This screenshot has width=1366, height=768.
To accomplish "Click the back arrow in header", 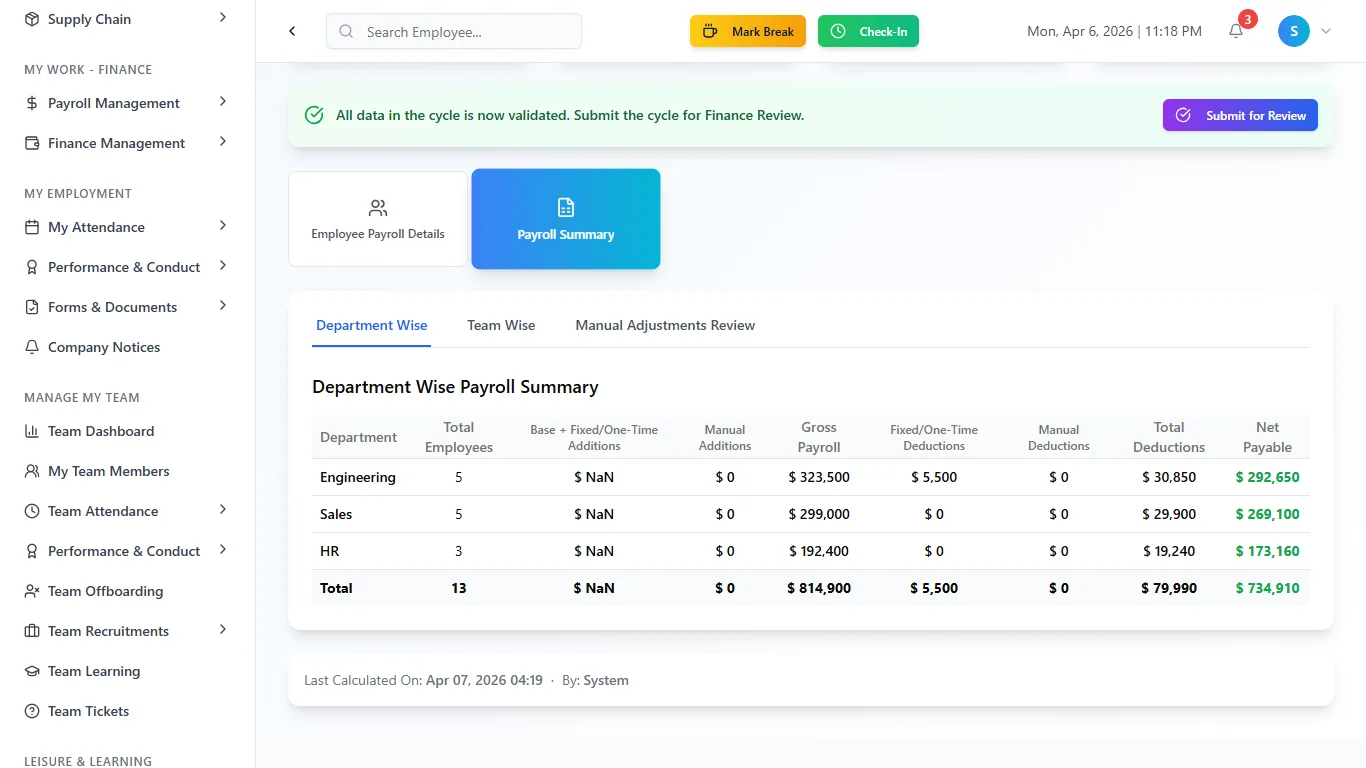I will (292, 31).
